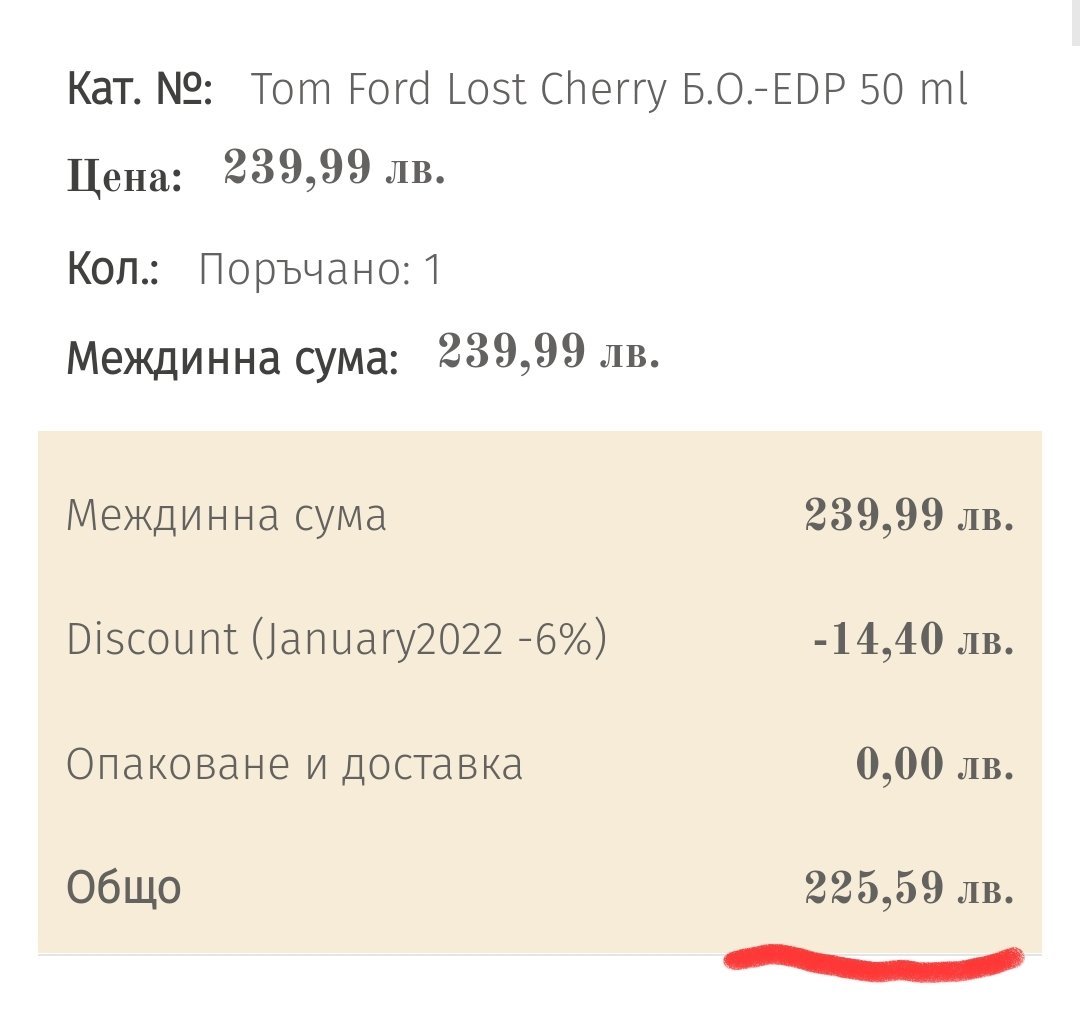The image size is (1080, 1019).
Task: Click the scrollbar at top right edge
Action: pyautogui.click(x=1074, y=22)
